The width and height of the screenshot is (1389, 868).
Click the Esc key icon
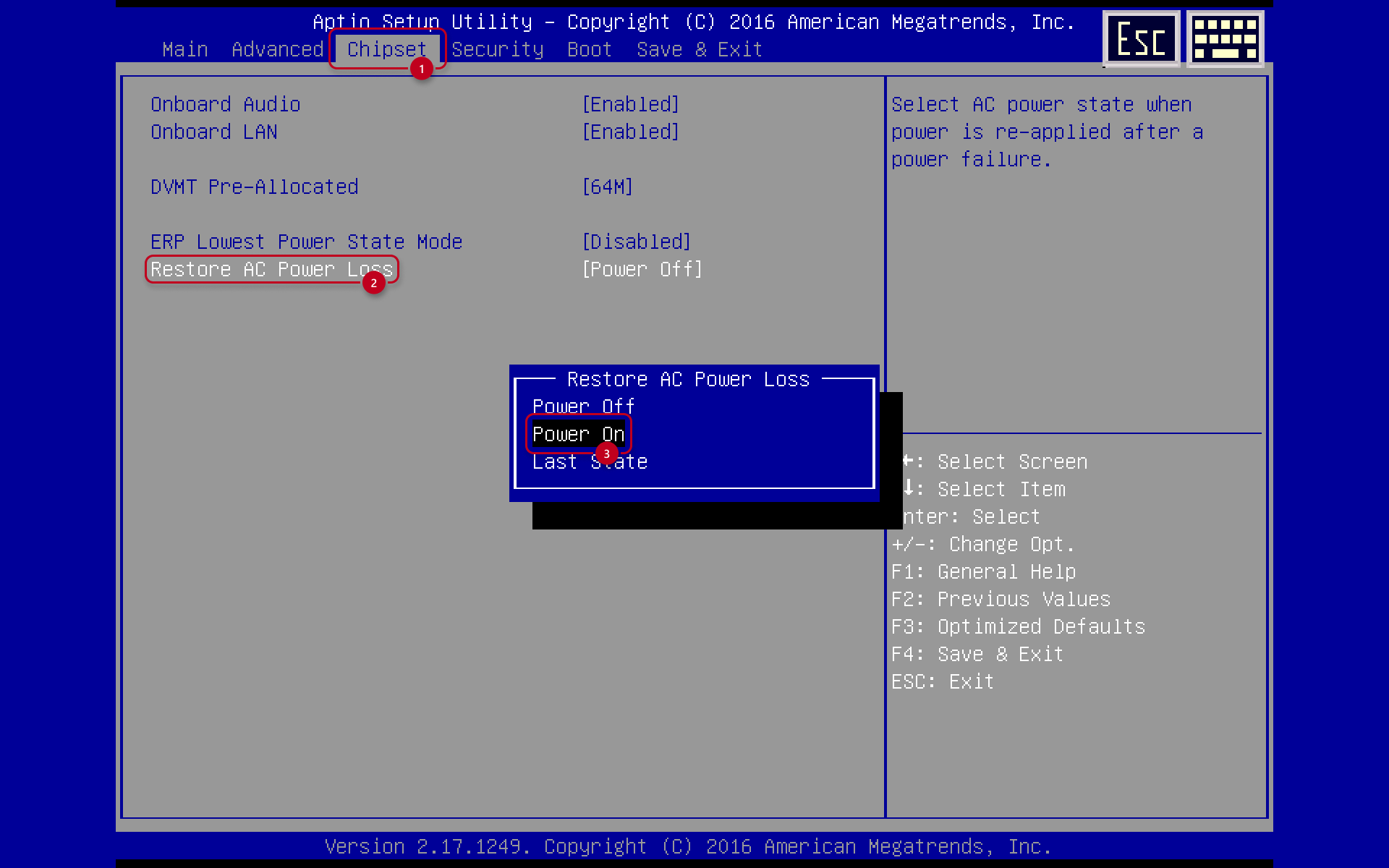[1142, 39]
